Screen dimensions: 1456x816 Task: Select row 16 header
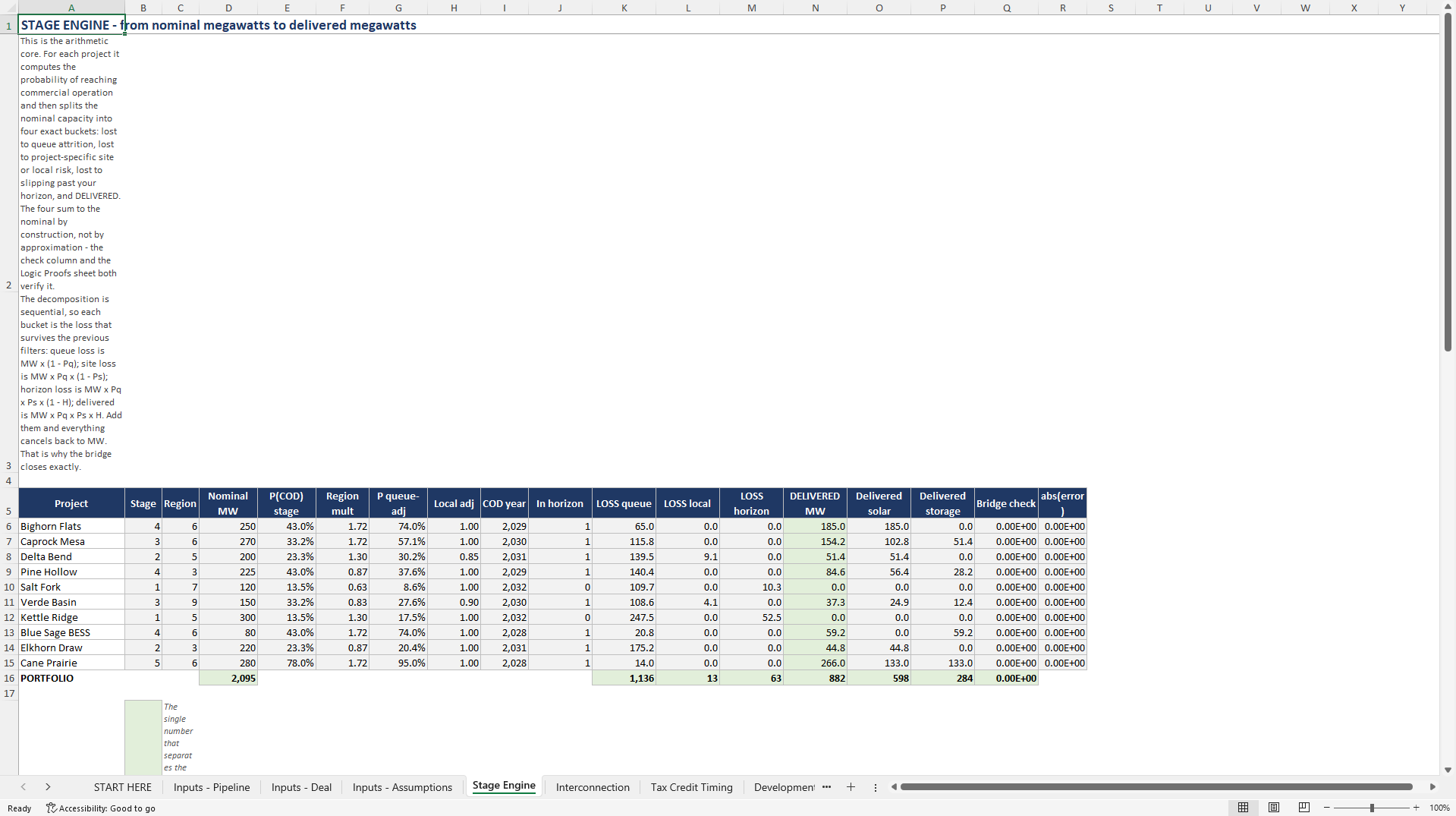coord(9,678)
